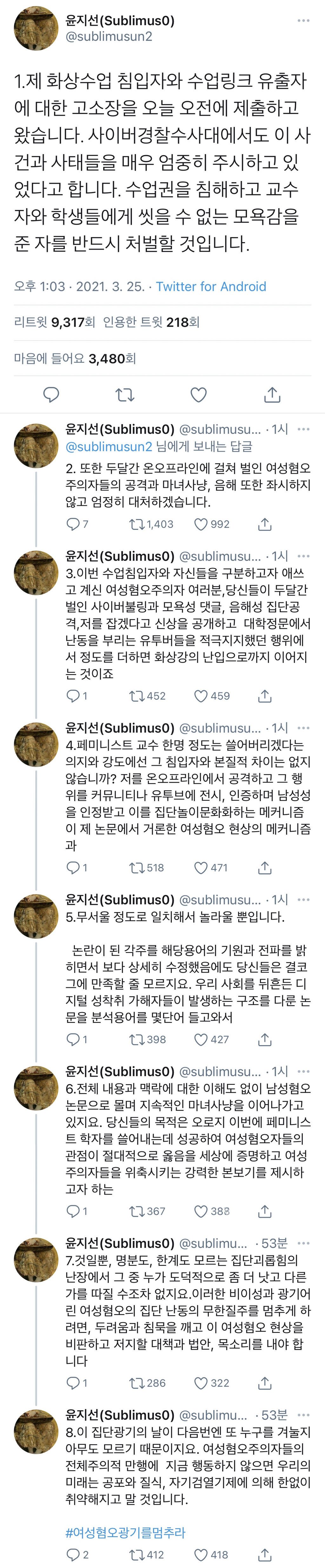
Task: Open Twitter for Android source link
Action: click(210, 287)
